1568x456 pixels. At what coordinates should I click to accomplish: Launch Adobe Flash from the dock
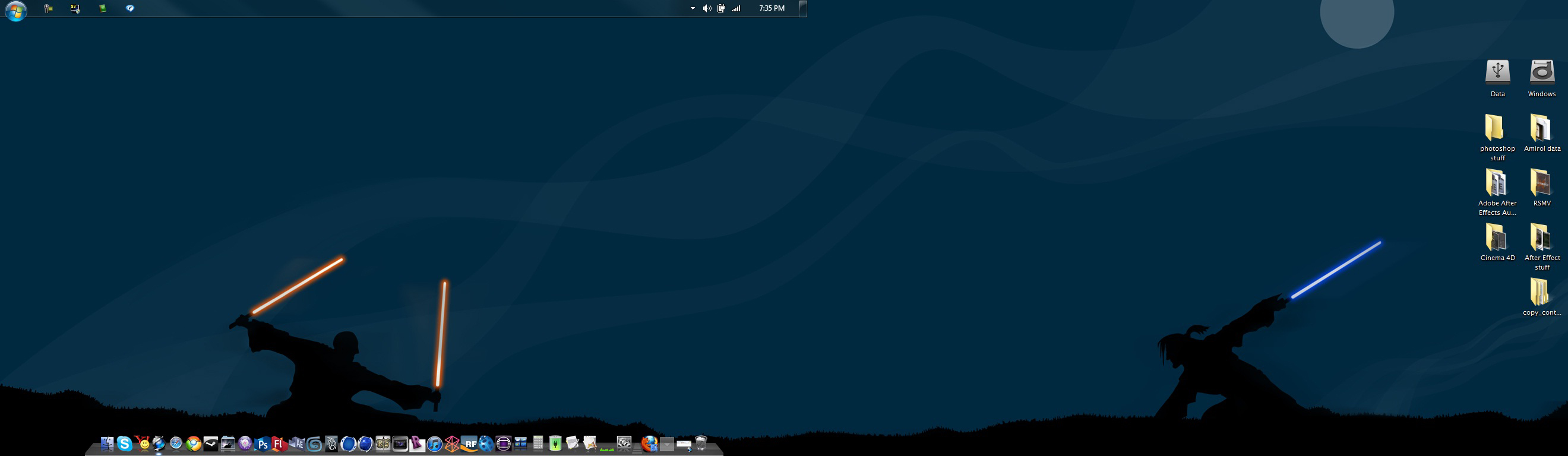pos(279,446)
